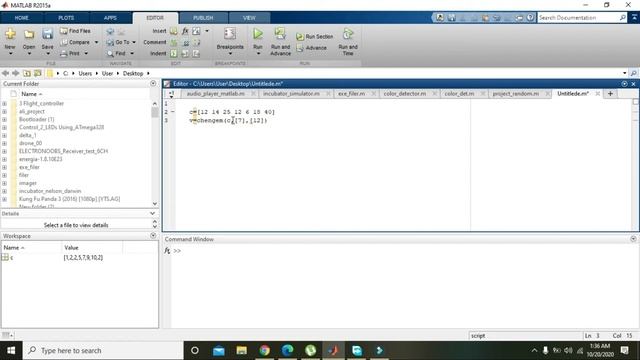Screen dimensions: 640x360
Task: Click Run Section button
Action: [314, 37]
